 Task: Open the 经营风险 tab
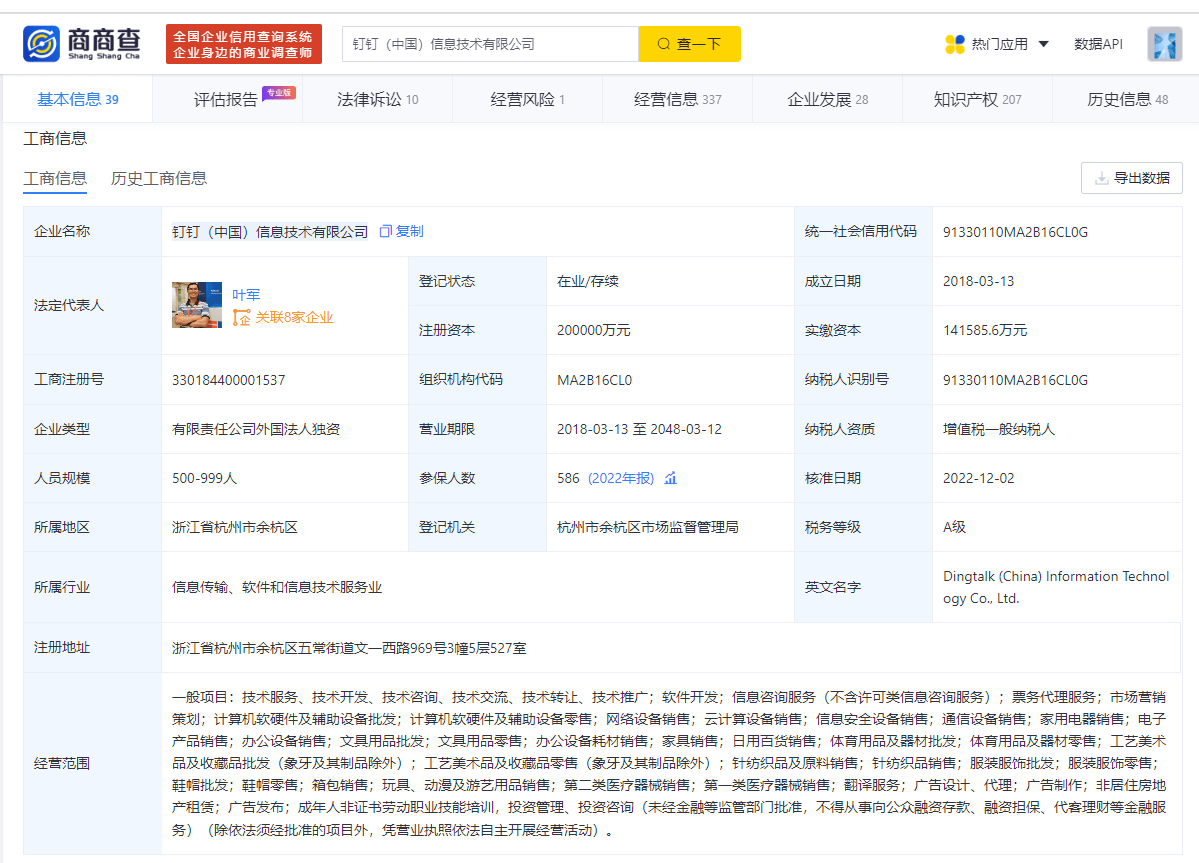527,99
